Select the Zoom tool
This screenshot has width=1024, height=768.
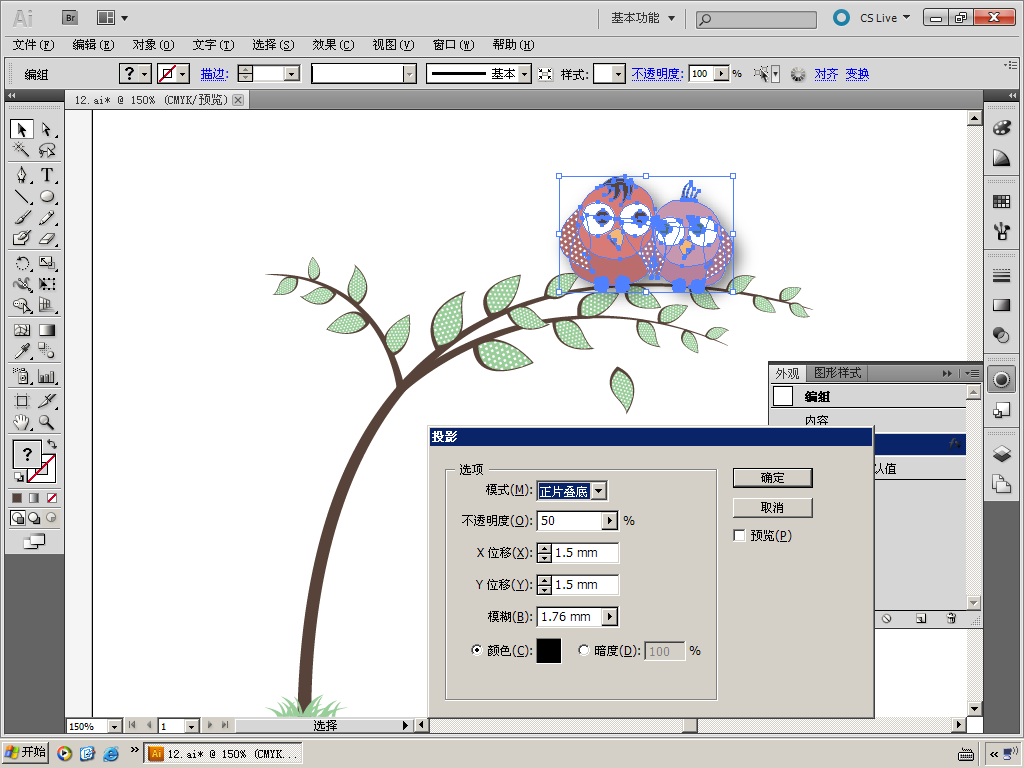click(46, 422)
